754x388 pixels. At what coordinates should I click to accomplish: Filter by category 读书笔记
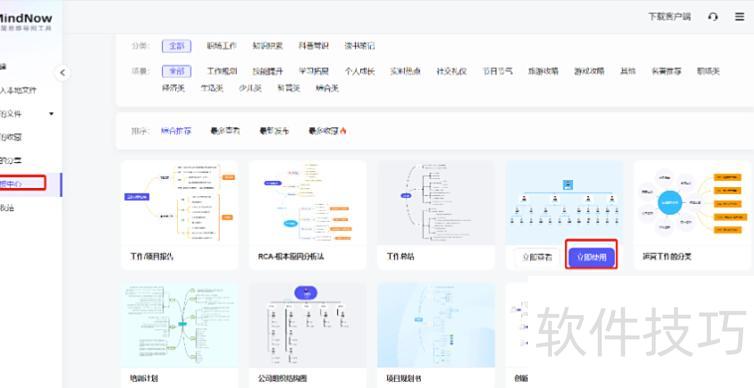pyautogui.click(x=359, y=46)
